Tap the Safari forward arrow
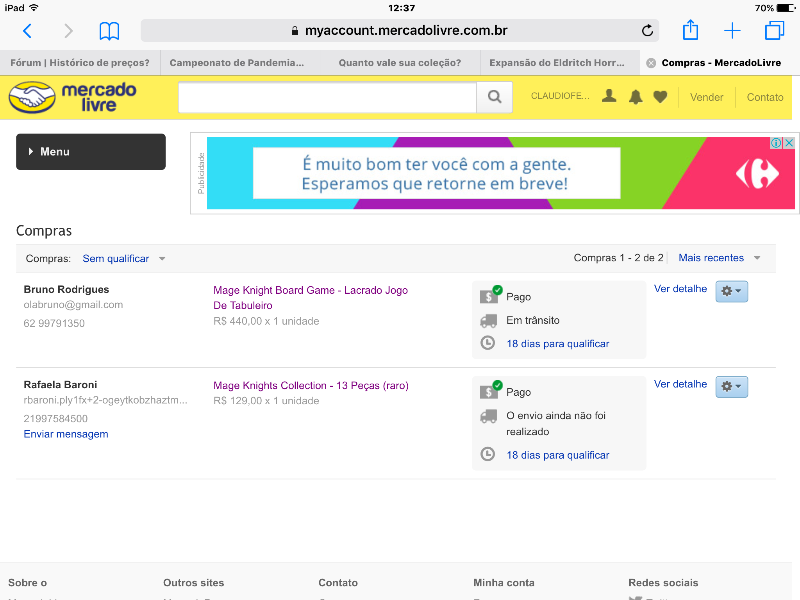Viewport: 800px width, 600px height. (x=68, y=31)
